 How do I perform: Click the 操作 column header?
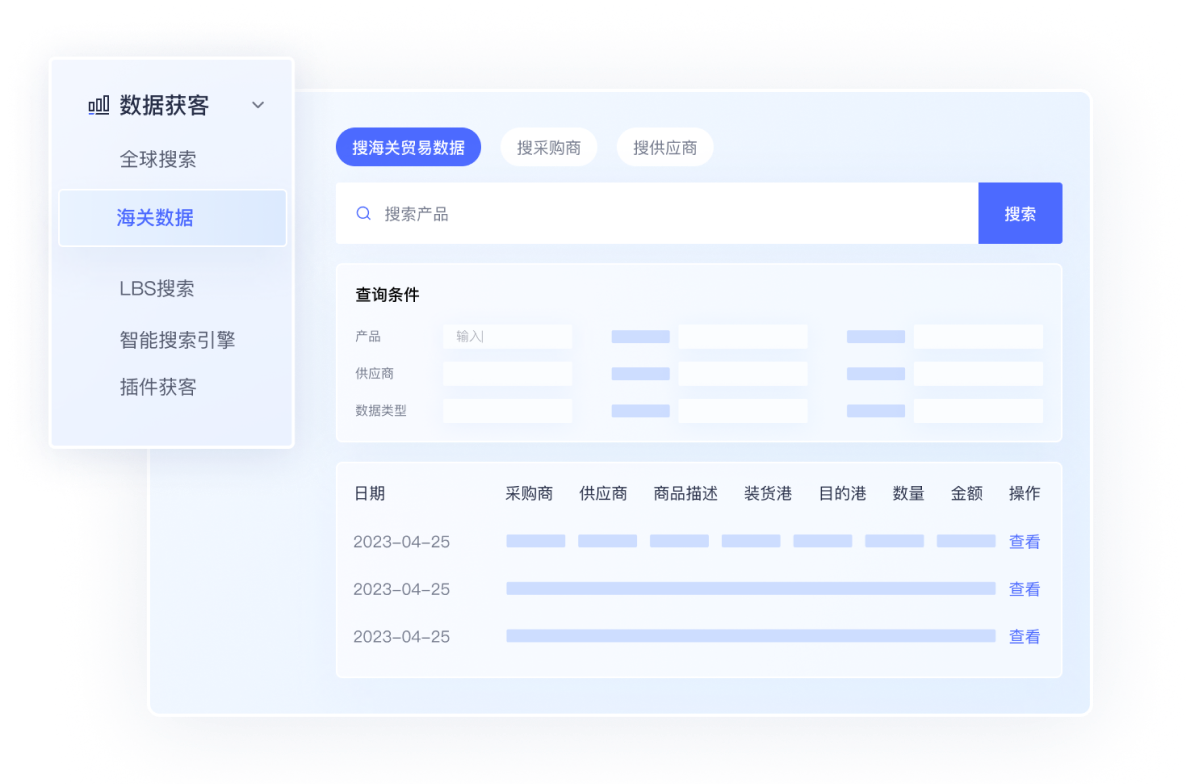[x=1024, y=494]
